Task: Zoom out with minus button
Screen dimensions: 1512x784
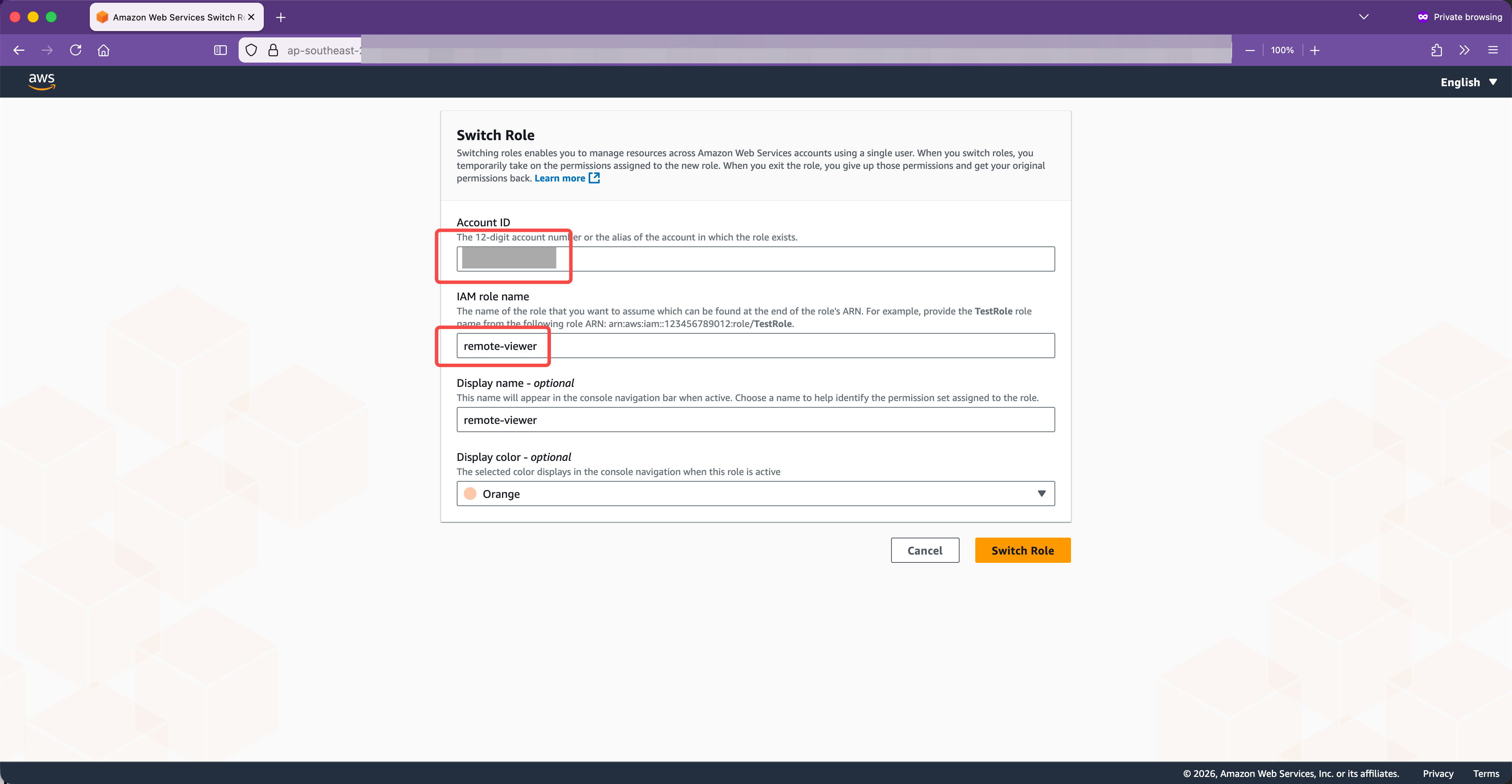Action: 1250,50
